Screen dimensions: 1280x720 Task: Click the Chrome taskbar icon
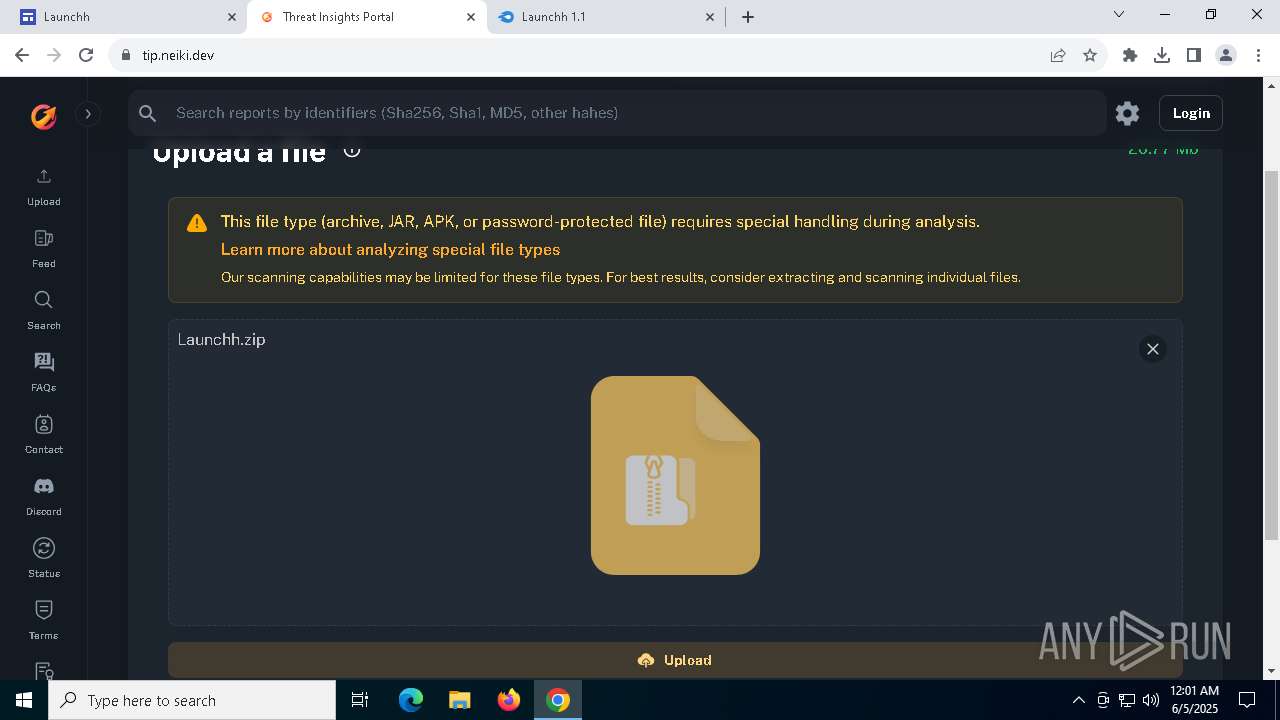click(x=558, y=700)
